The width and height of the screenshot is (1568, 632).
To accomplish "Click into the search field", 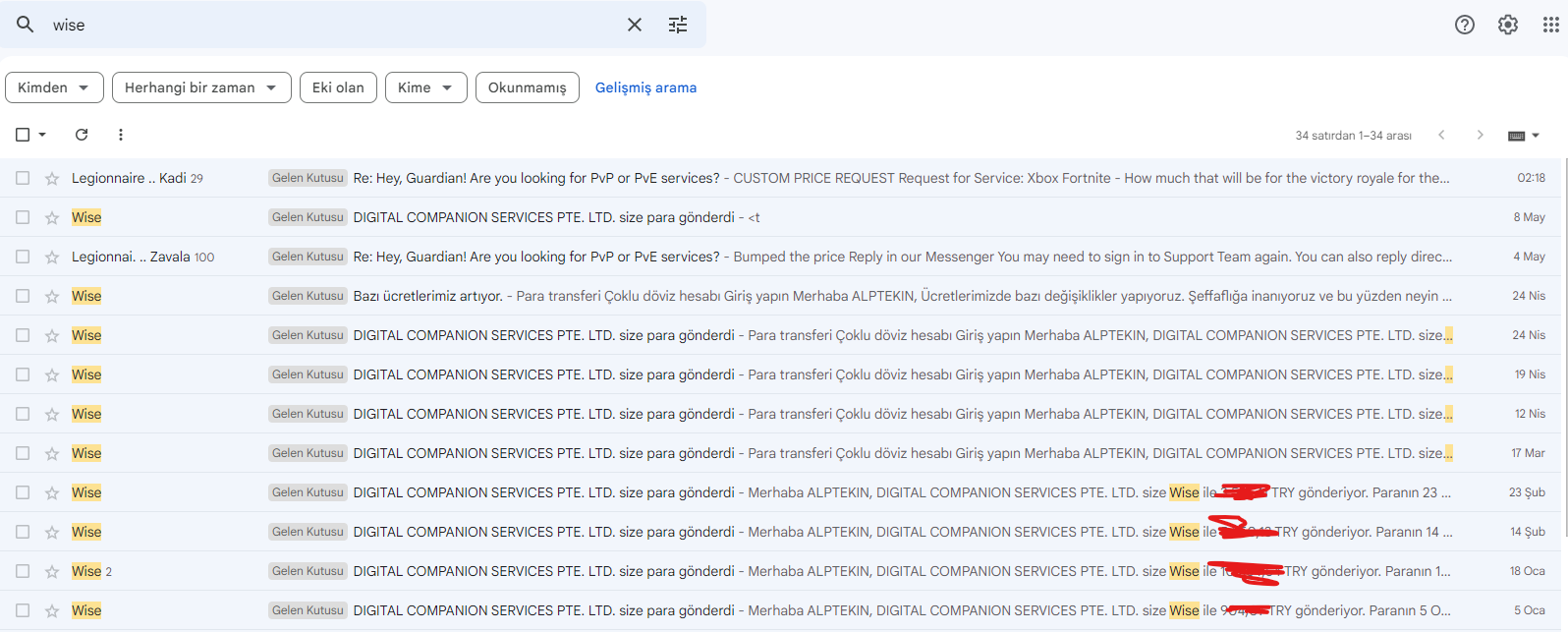I will click(334, 25).
